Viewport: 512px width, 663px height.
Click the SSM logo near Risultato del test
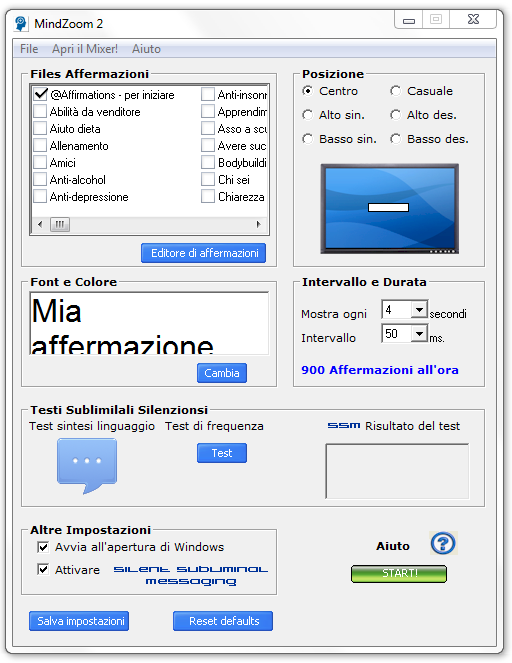[344, 425]
